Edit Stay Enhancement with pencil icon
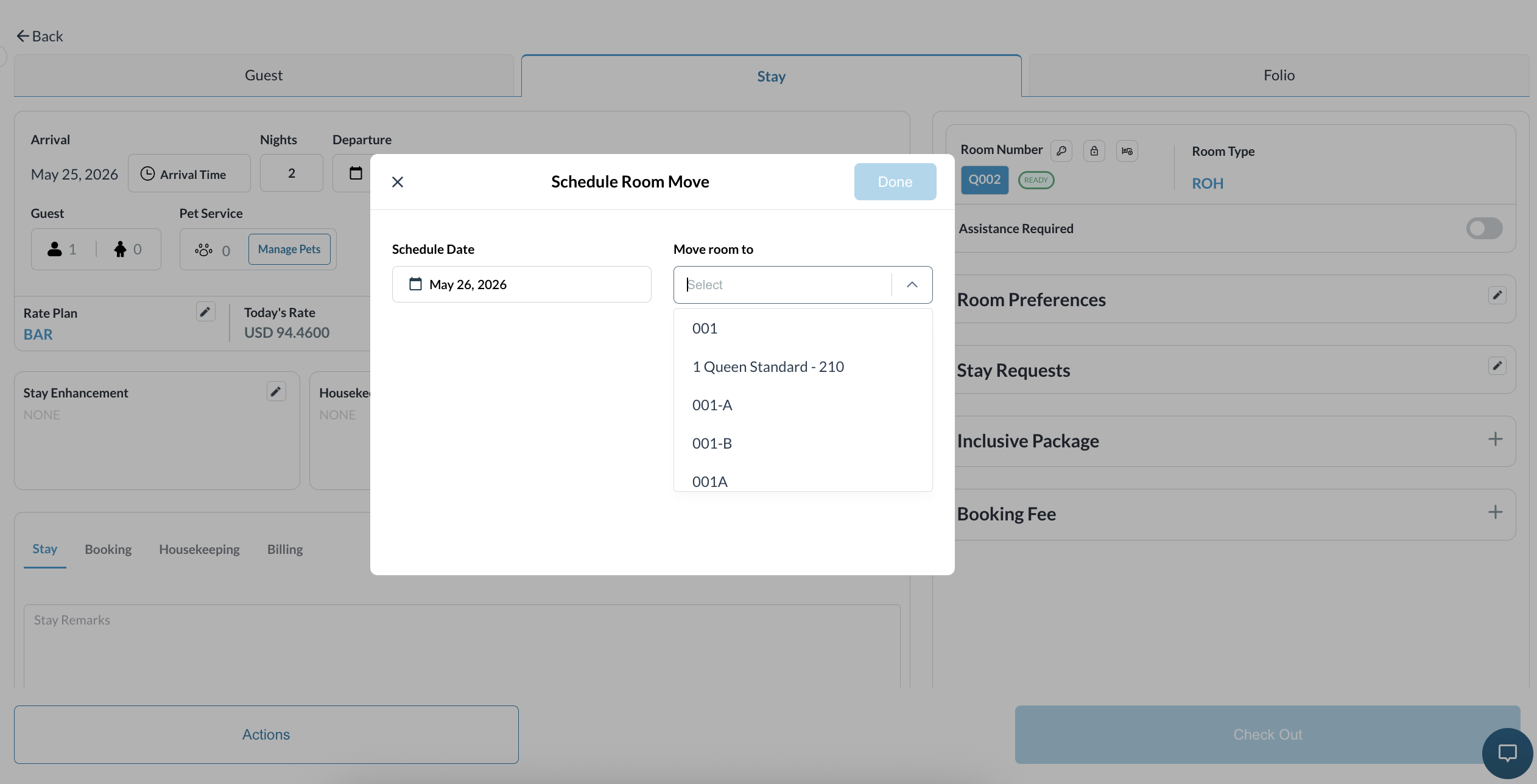Screen dimensions: 1537x784 click(276, 391)
